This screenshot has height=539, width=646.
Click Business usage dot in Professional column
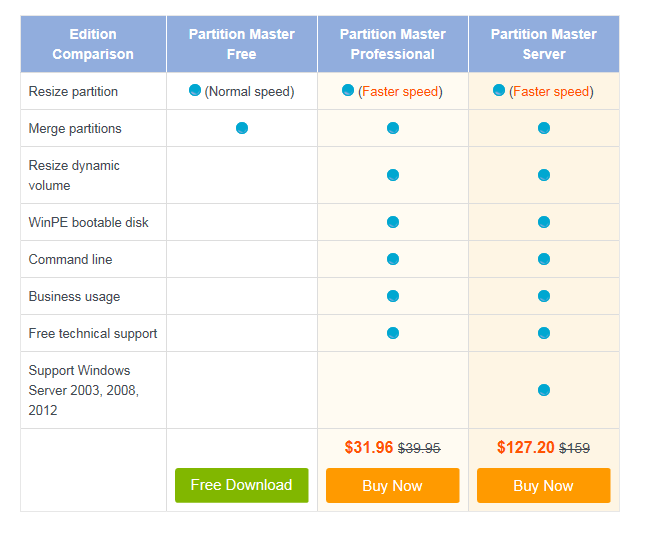393,296
